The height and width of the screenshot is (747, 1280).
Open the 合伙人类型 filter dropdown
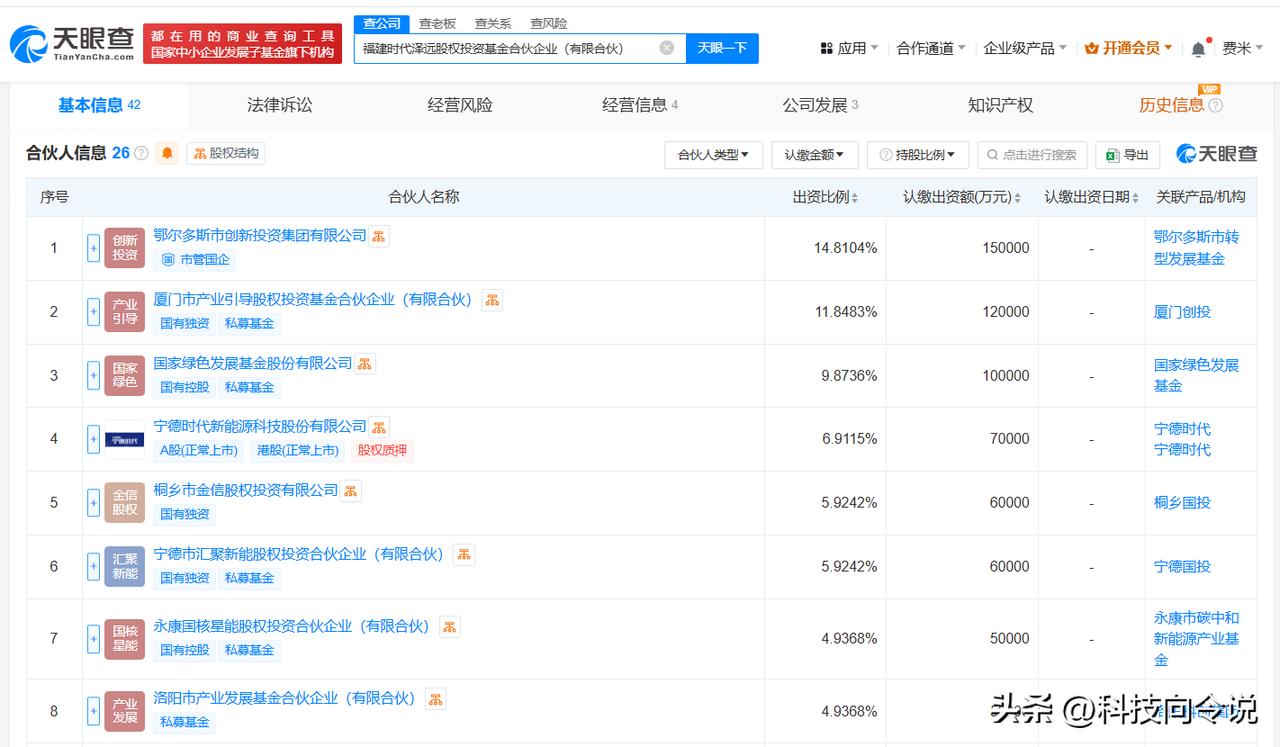point(713,155)
